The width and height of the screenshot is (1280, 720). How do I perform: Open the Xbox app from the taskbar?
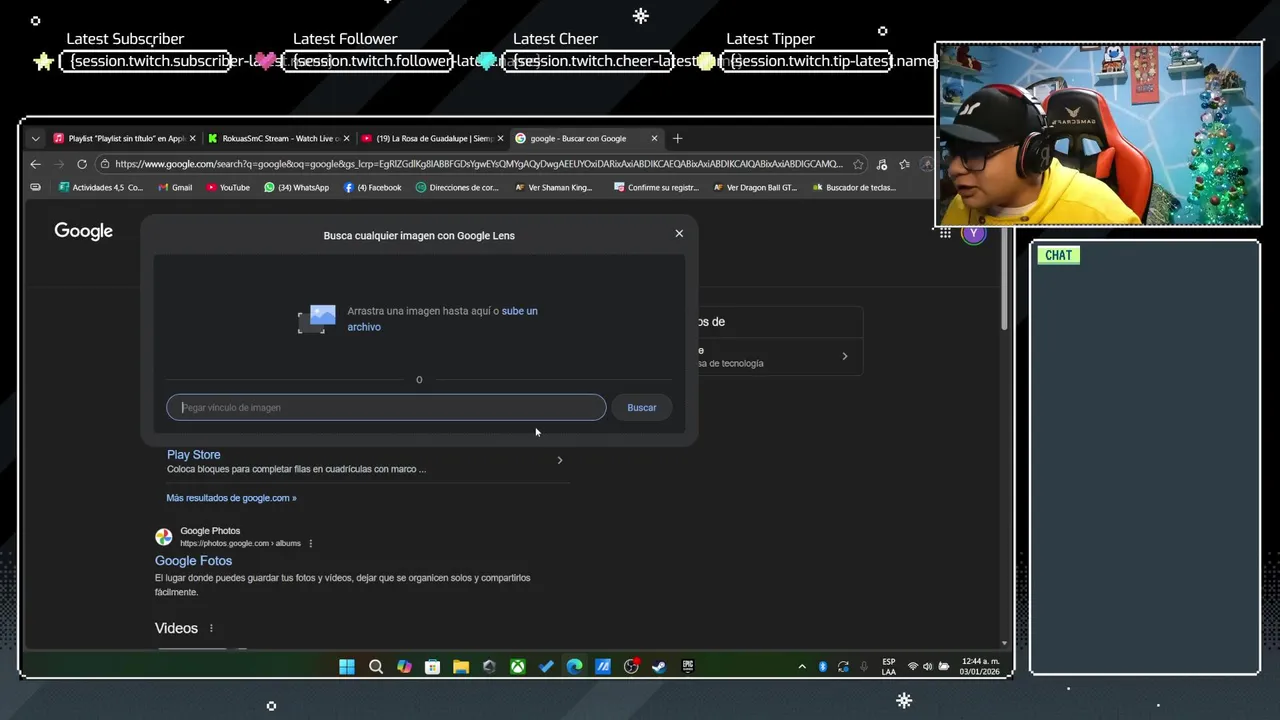pyautogui.click(x=518, y=667)
